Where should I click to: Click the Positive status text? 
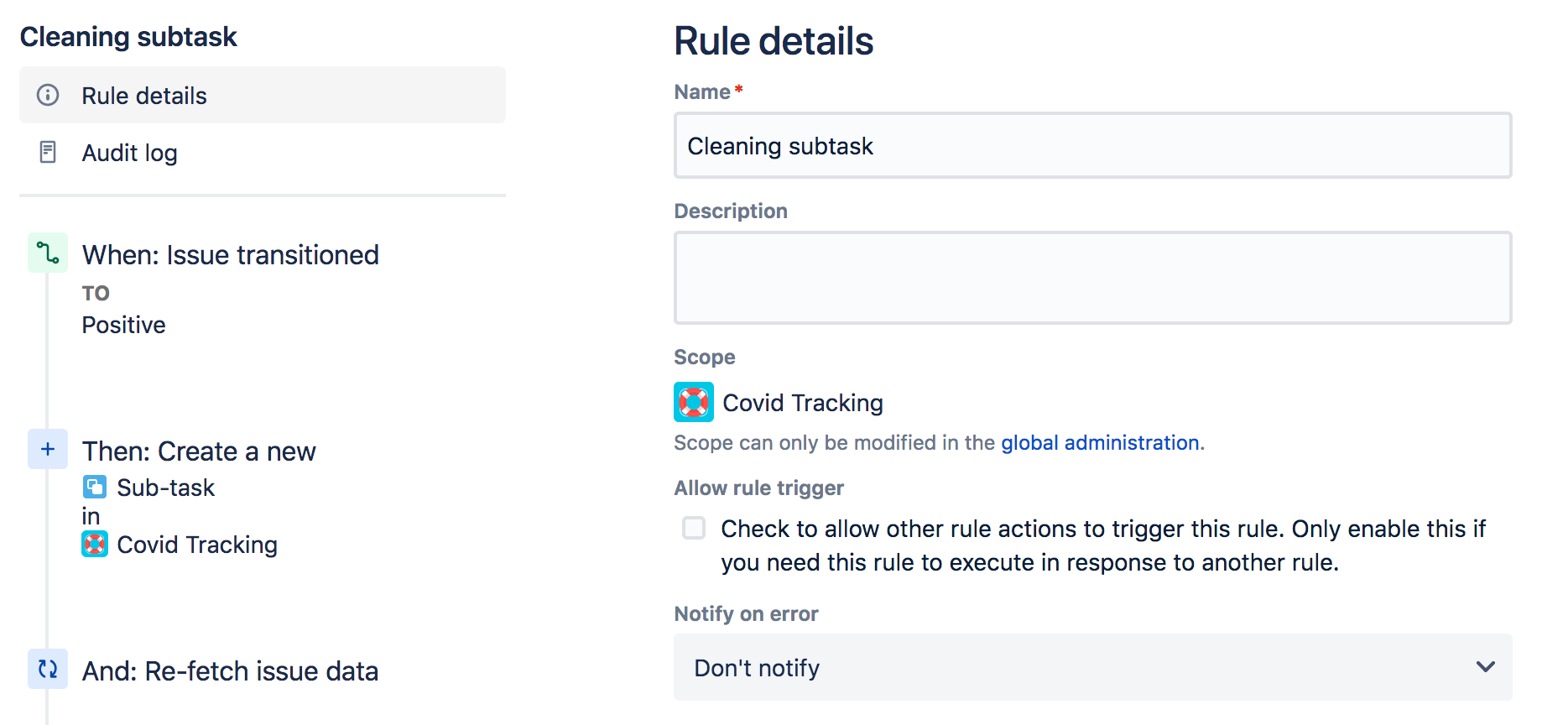(123, 325)
